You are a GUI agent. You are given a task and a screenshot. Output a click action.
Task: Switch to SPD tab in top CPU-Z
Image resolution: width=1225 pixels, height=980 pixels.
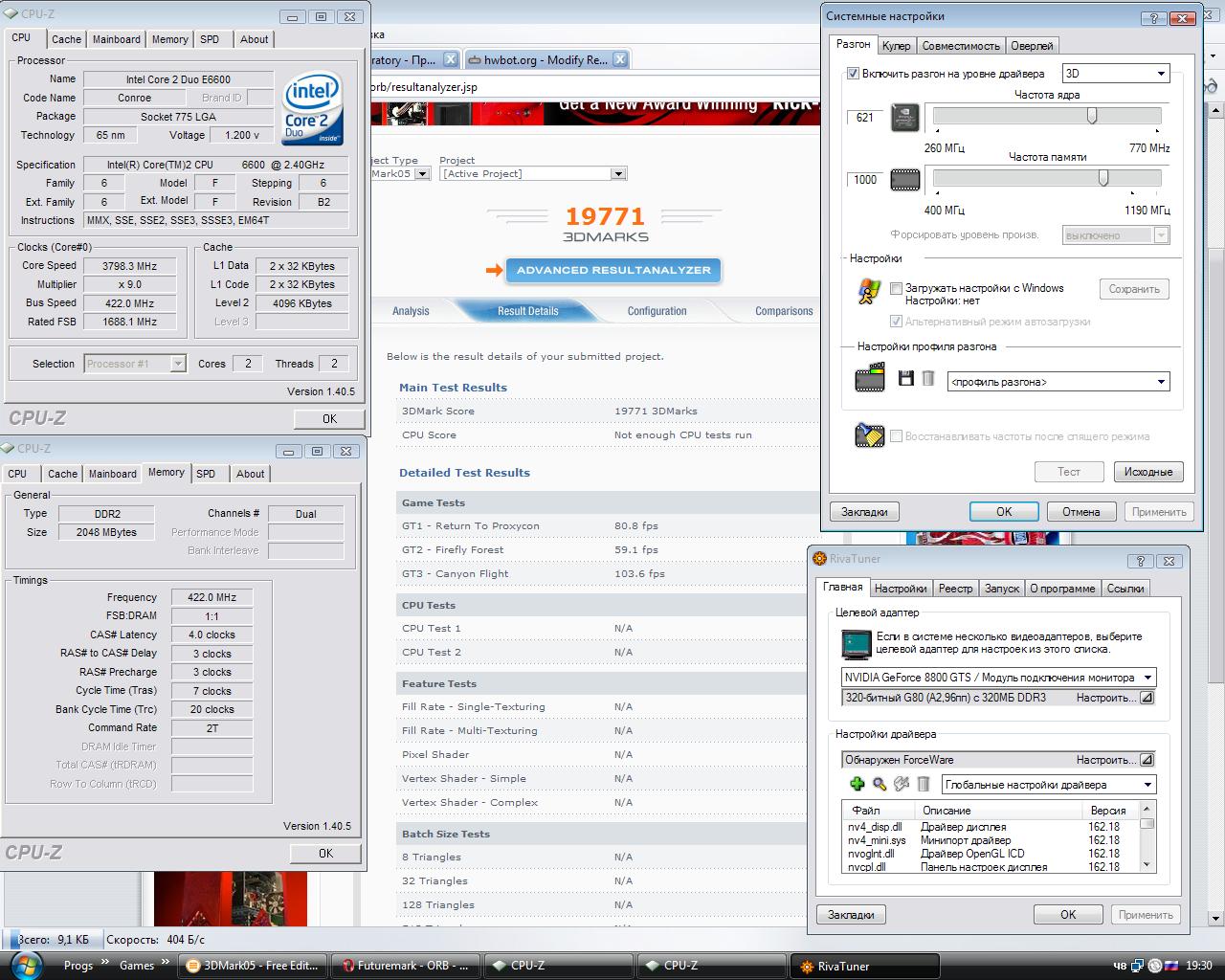(210, 39)
